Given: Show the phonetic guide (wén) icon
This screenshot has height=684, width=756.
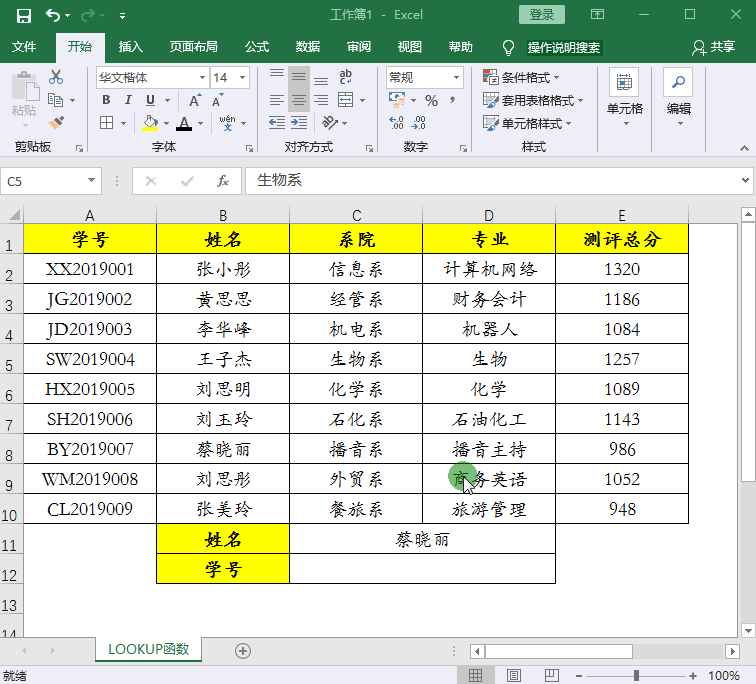Looking at the screenshot, I should (x=227, y=123).
